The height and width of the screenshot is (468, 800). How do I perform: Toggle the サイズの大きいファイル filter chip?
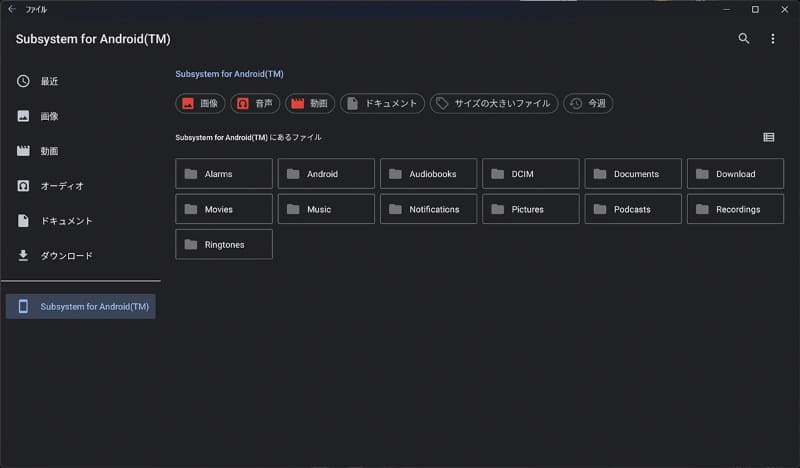(494, 104)
